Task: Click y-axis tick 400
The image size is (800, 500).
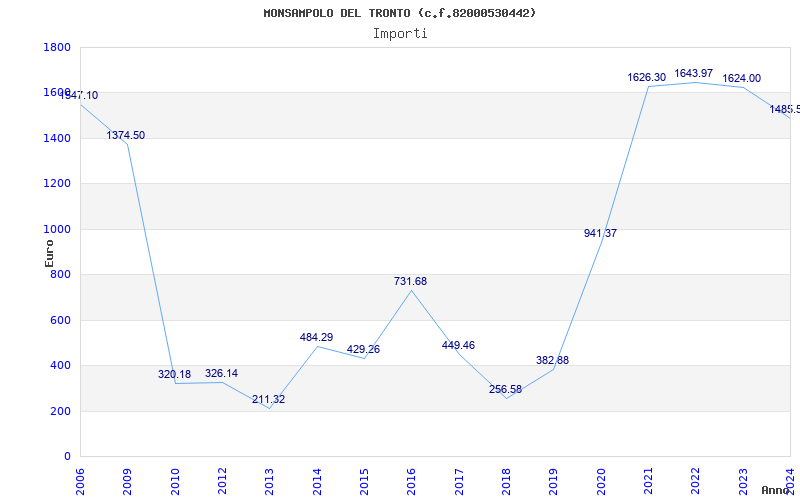Action: [x=60, y=366]
